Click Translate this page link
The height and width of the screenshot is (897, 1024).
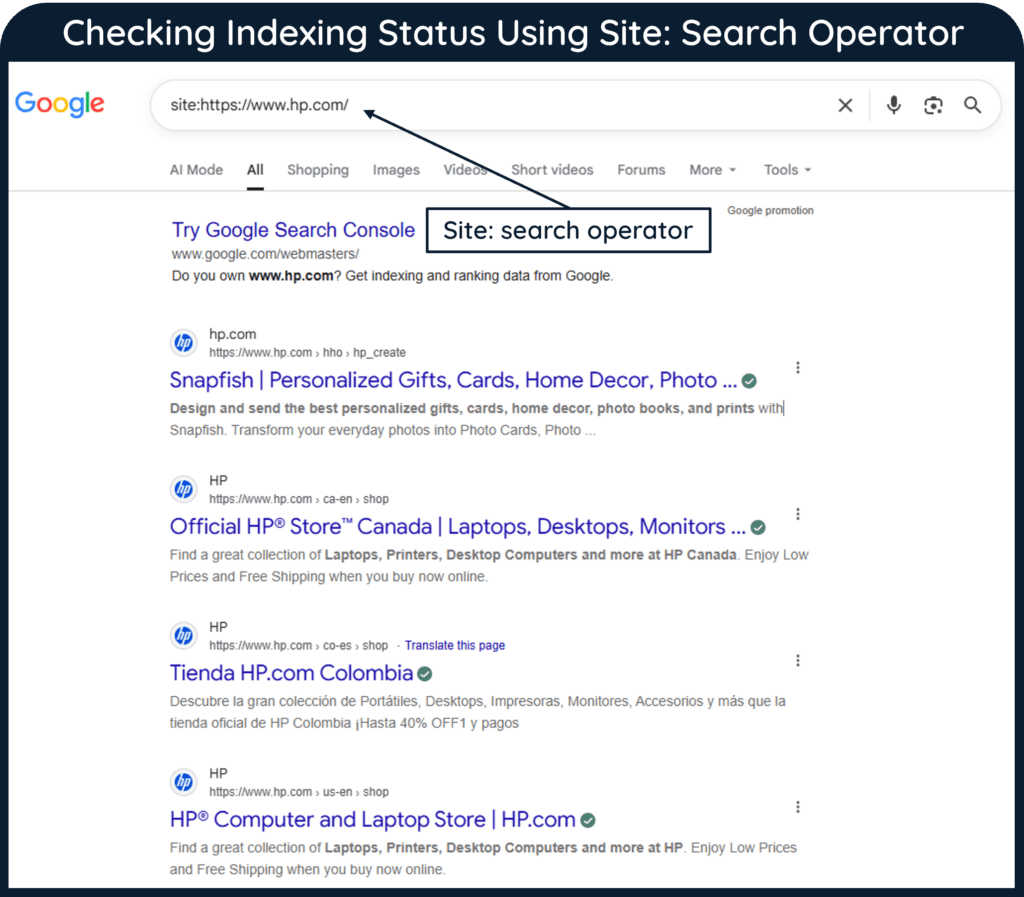click(455, 645)
